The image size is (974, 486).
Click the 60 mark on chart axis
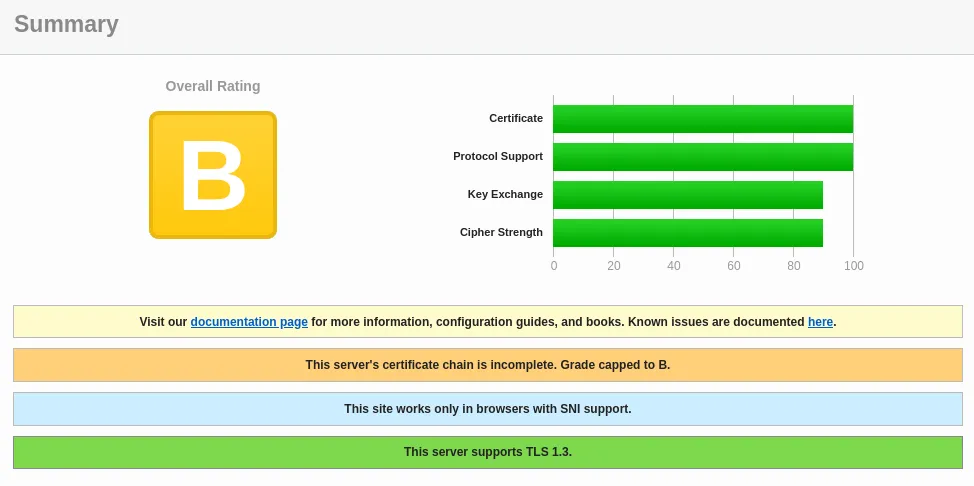[x=734, y=266]
